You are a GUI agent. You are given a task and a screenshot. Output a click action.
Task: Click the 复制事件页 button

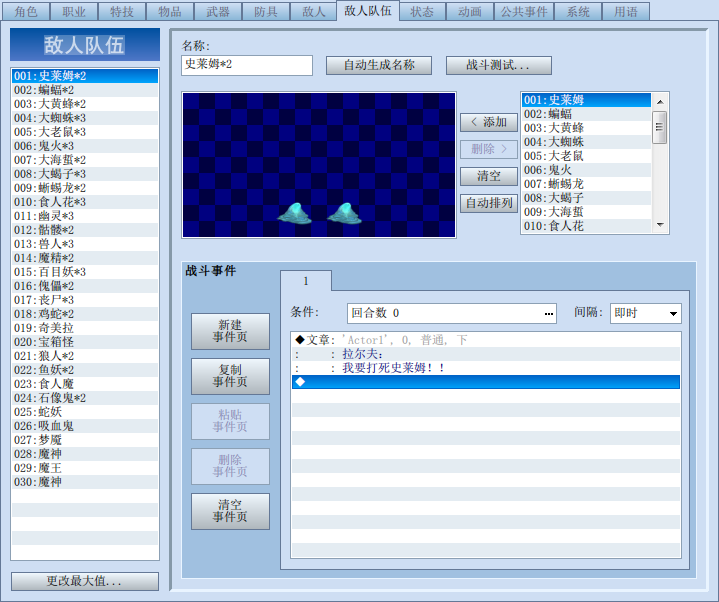230,376
